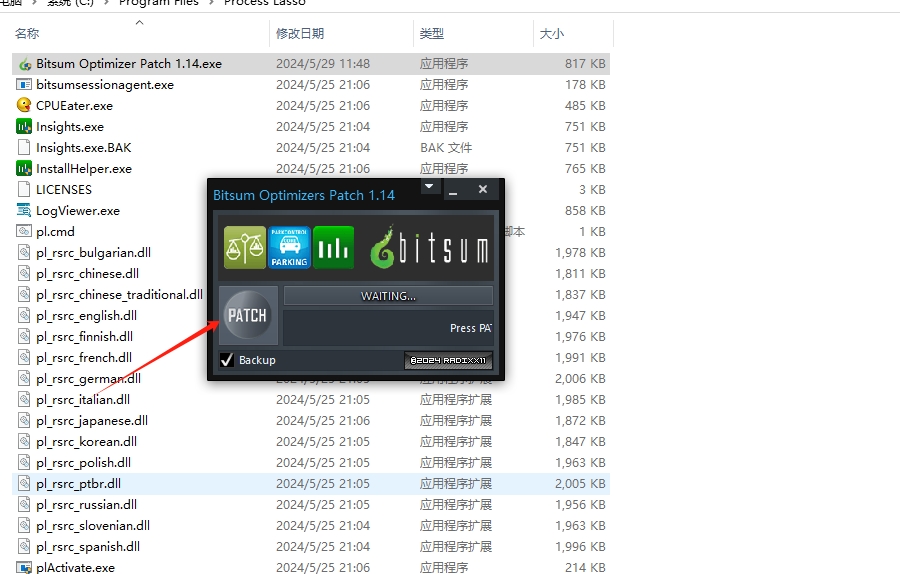The image size is (900, 574).
Task: Minimize the Bitsum Optimizers Patch window
Action: coord(453,191)
